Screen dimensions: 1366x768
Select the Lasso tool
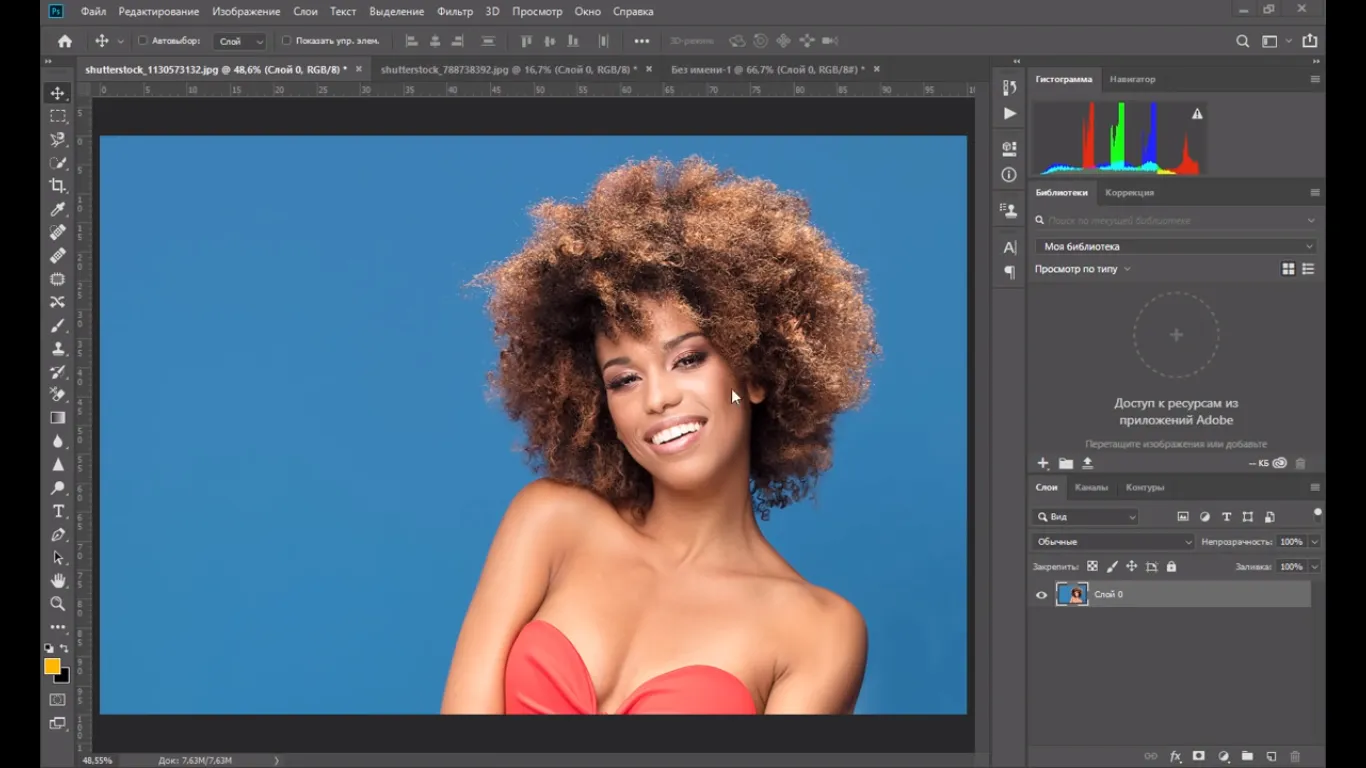pos(58,139)
